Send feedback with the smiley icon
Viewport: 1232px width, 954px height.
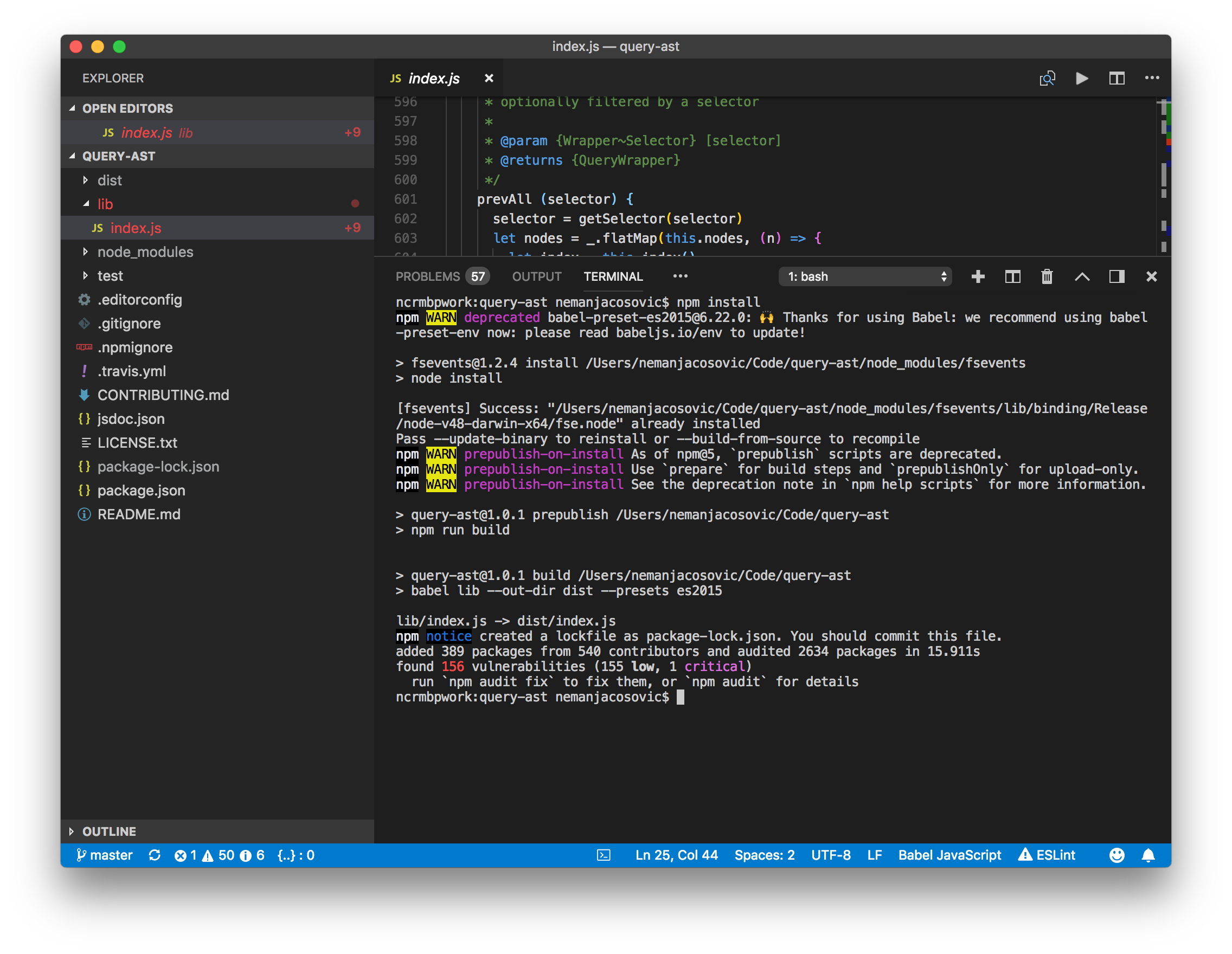click(1118, 855)
